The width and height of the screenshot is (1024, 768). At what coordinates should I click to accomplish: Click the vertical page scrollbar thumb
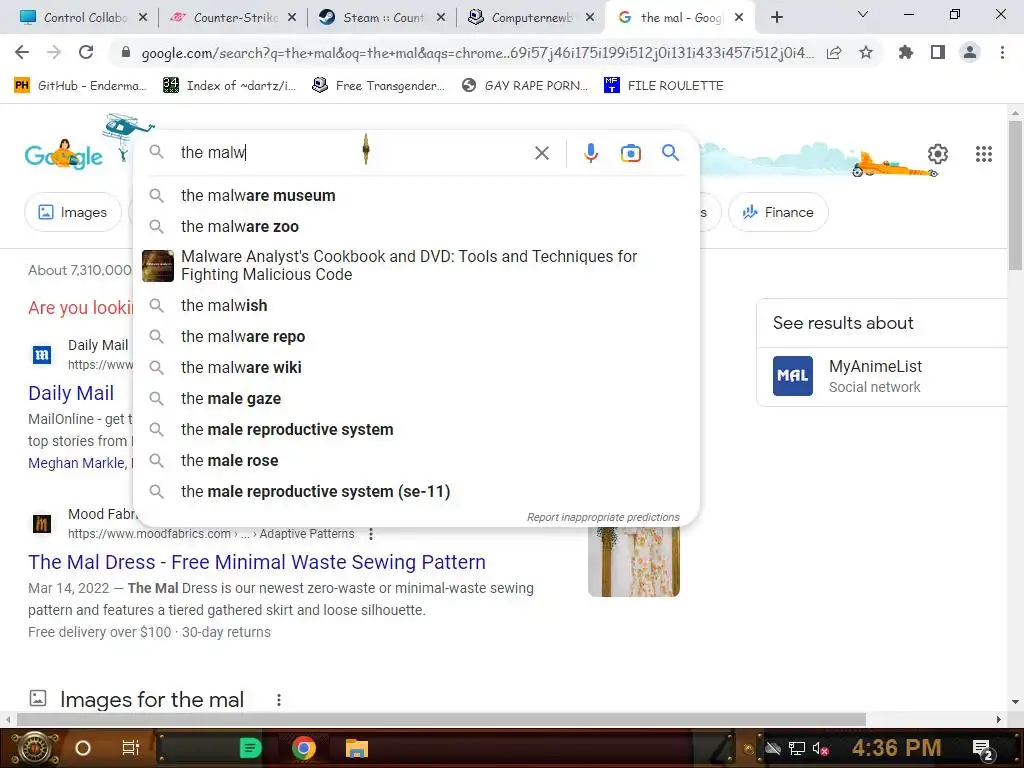coord(1015,196)
